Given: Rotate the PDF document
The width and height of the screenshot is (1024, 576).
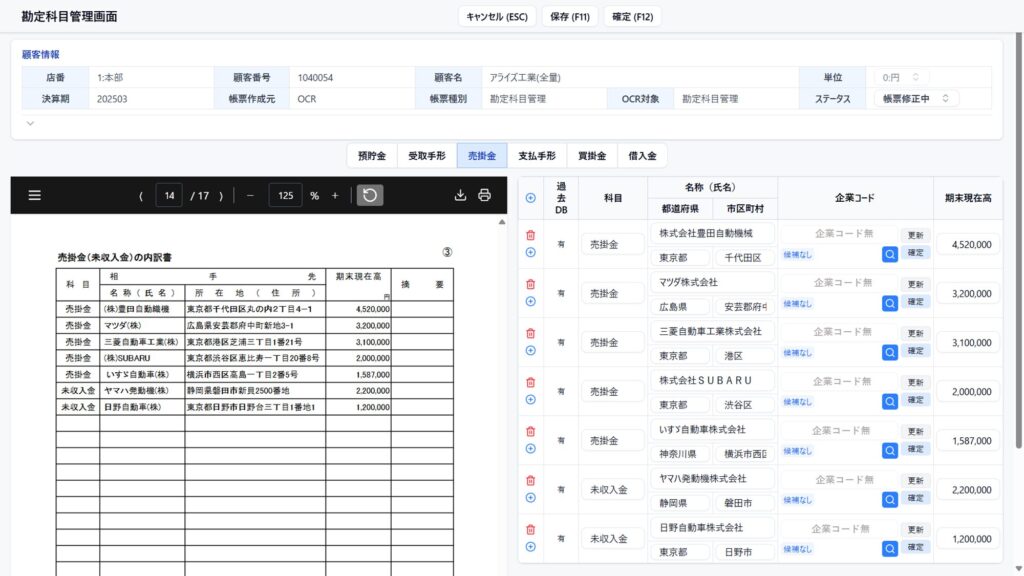Looking at the screenshot, I should pyautogui.click(x=370, y=195).
